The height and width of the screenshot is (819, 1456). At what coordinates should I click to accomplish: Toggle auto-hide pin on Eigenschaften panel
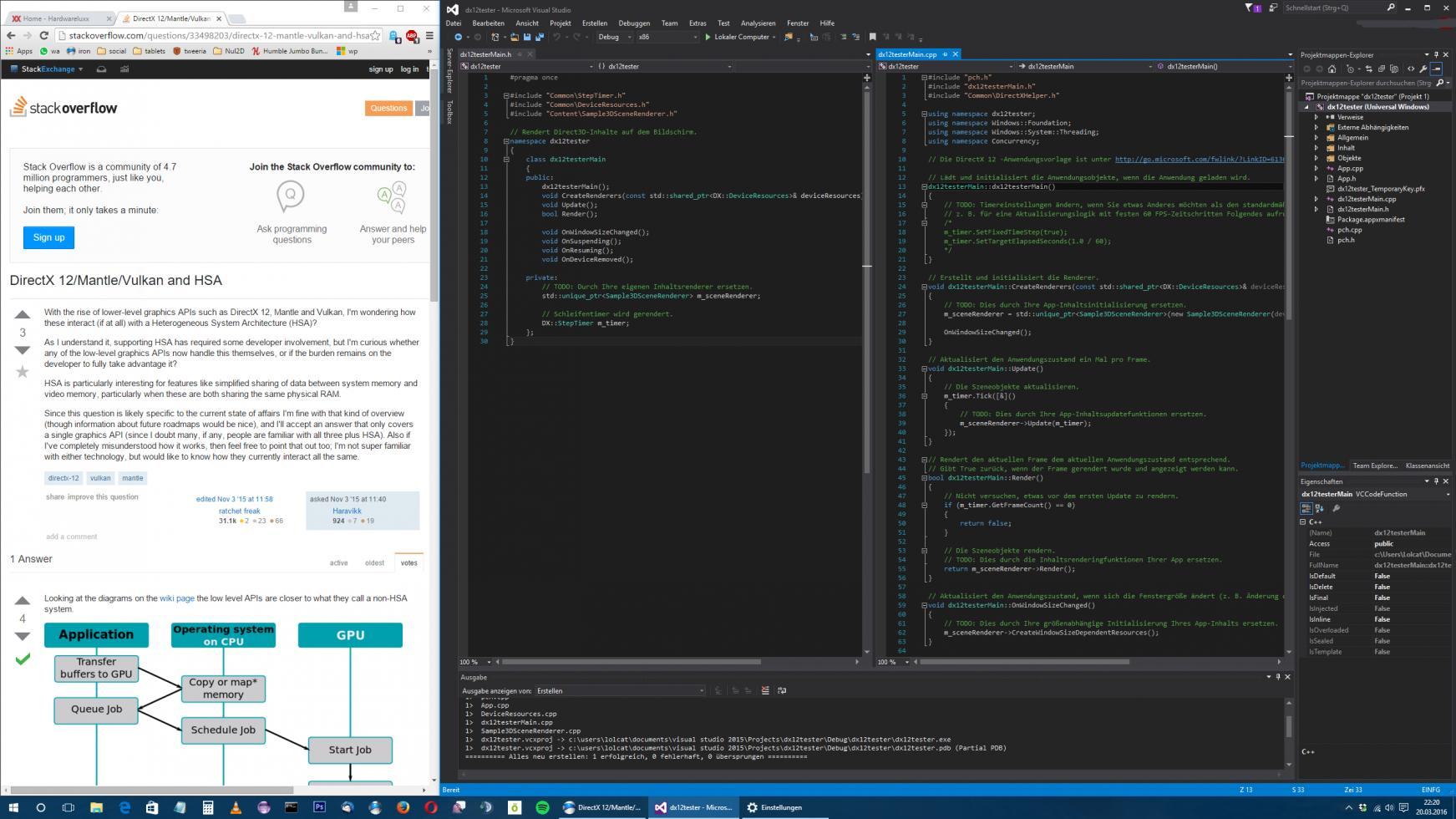[x=1436, y=481]
